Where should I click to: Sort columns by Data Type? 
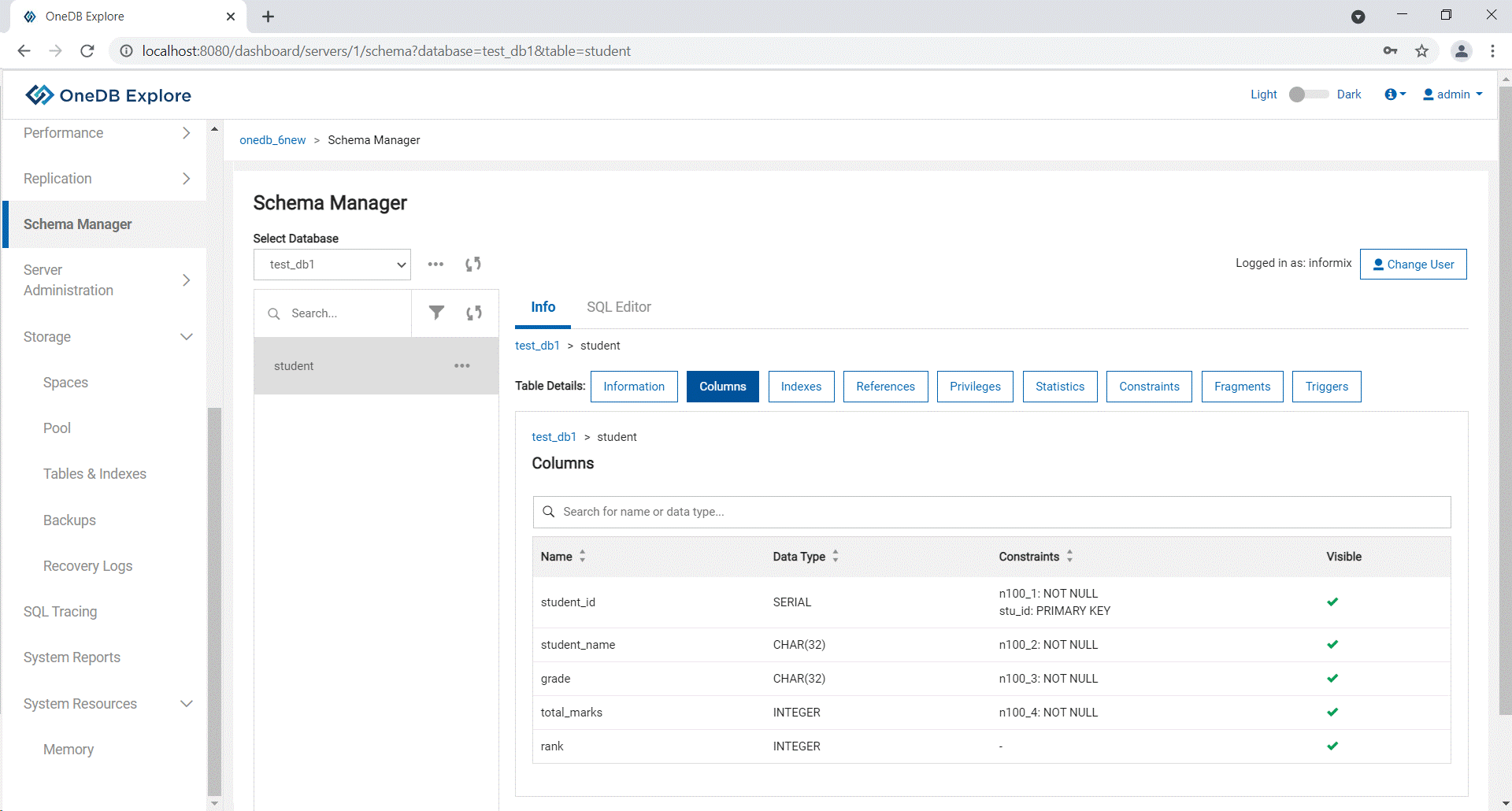tap(835, 556)
